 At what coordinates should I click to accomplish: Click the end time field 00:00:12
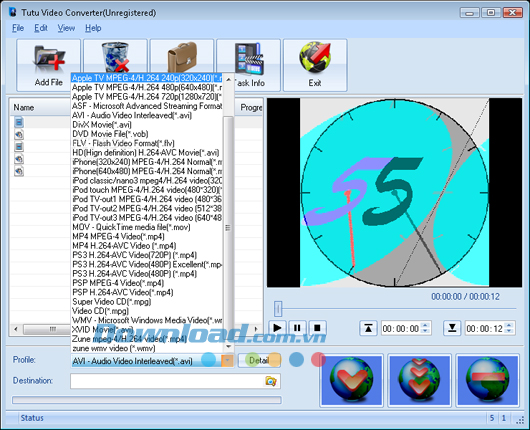(x=485, y=329)
